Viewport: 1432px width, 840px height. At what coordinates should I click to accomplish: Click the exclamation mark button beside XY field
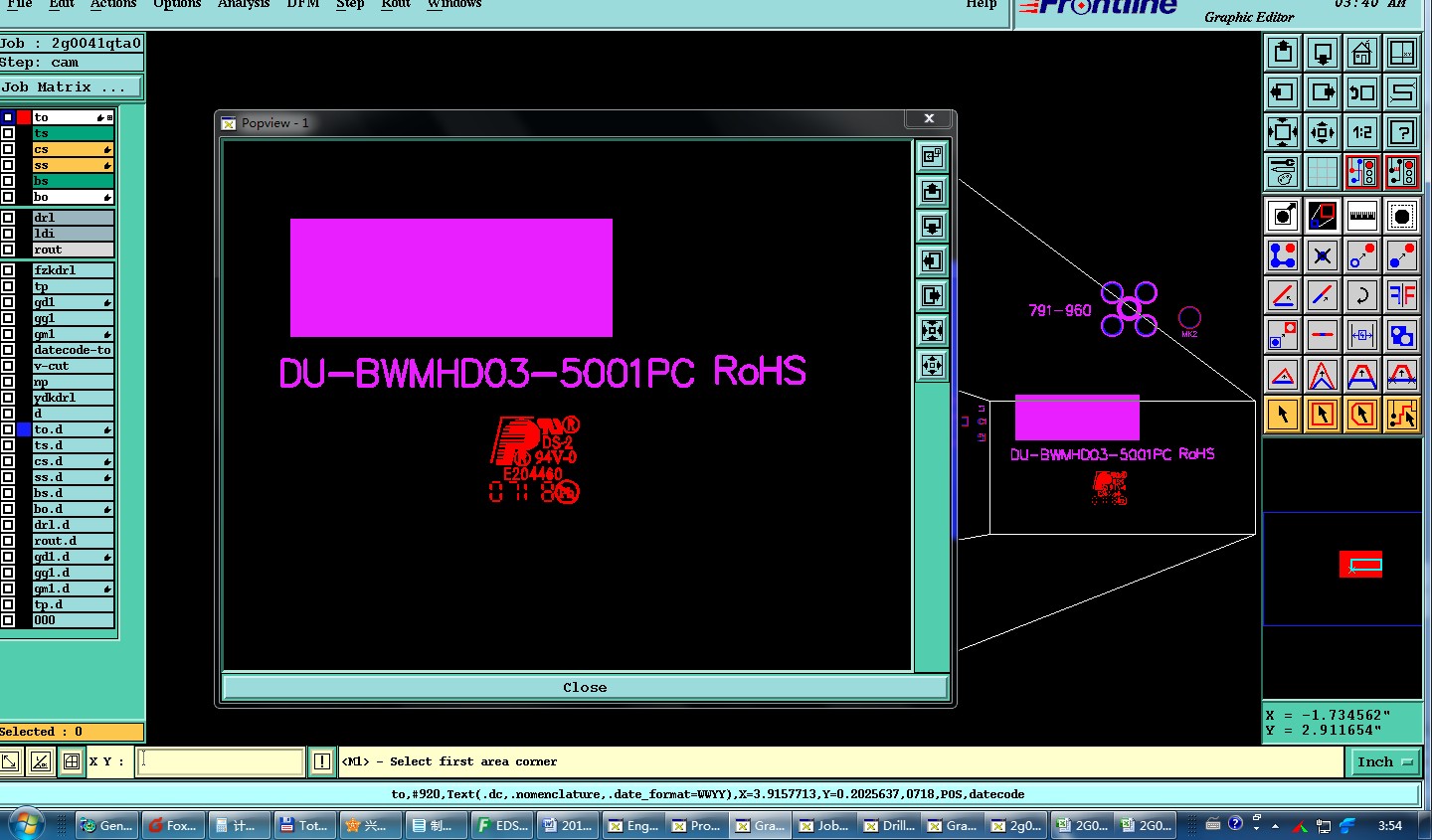point(322,761)
